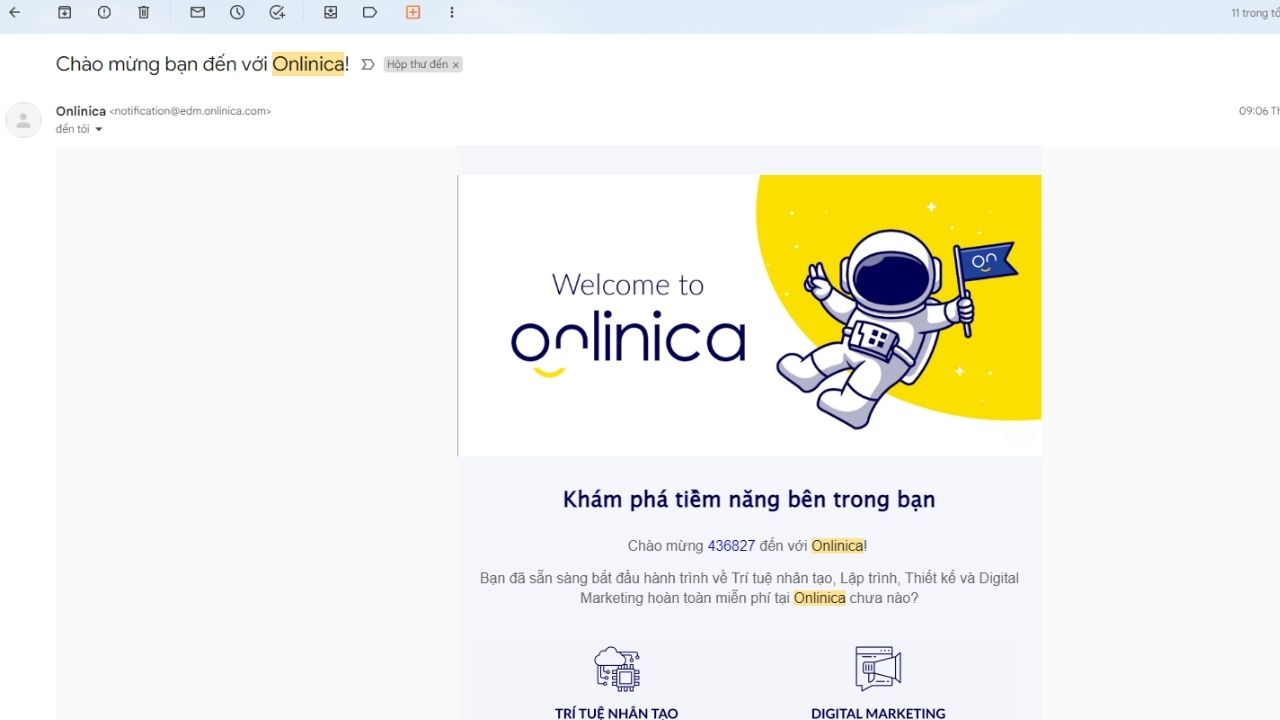Click the Onlinica sender avatar
The image size is (1280, 720).
click(x=23, y=119)
